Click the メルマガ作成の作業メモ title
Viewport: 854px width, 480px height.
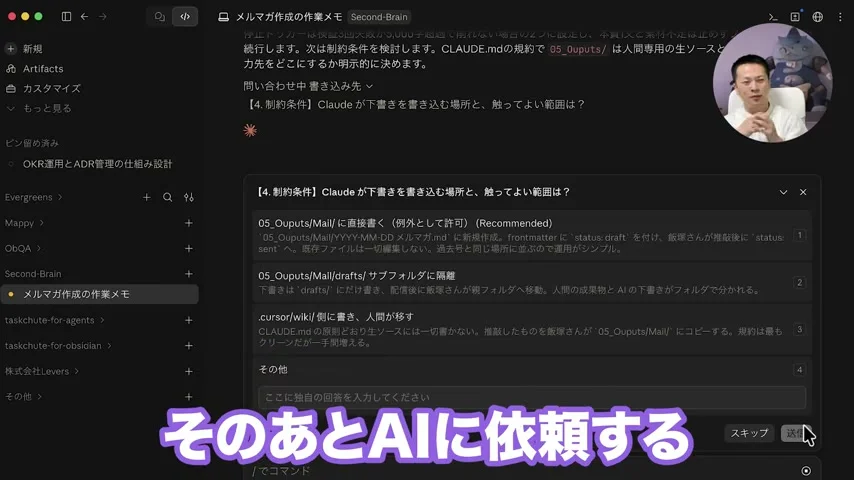click(x=289, y=17)
